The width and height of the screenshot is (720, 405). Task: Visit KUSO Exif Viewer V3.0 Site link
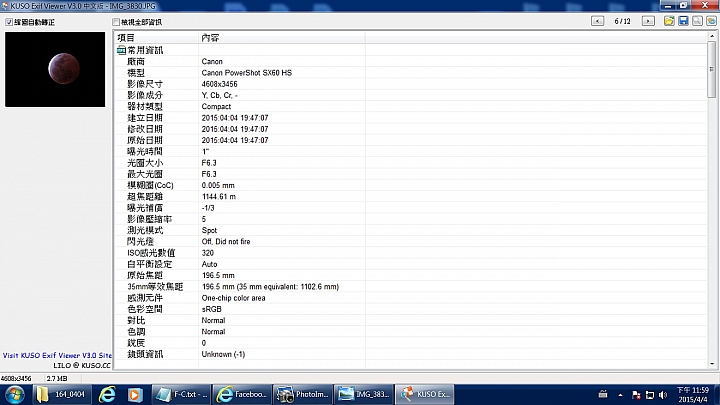click(x=57, y=355)
